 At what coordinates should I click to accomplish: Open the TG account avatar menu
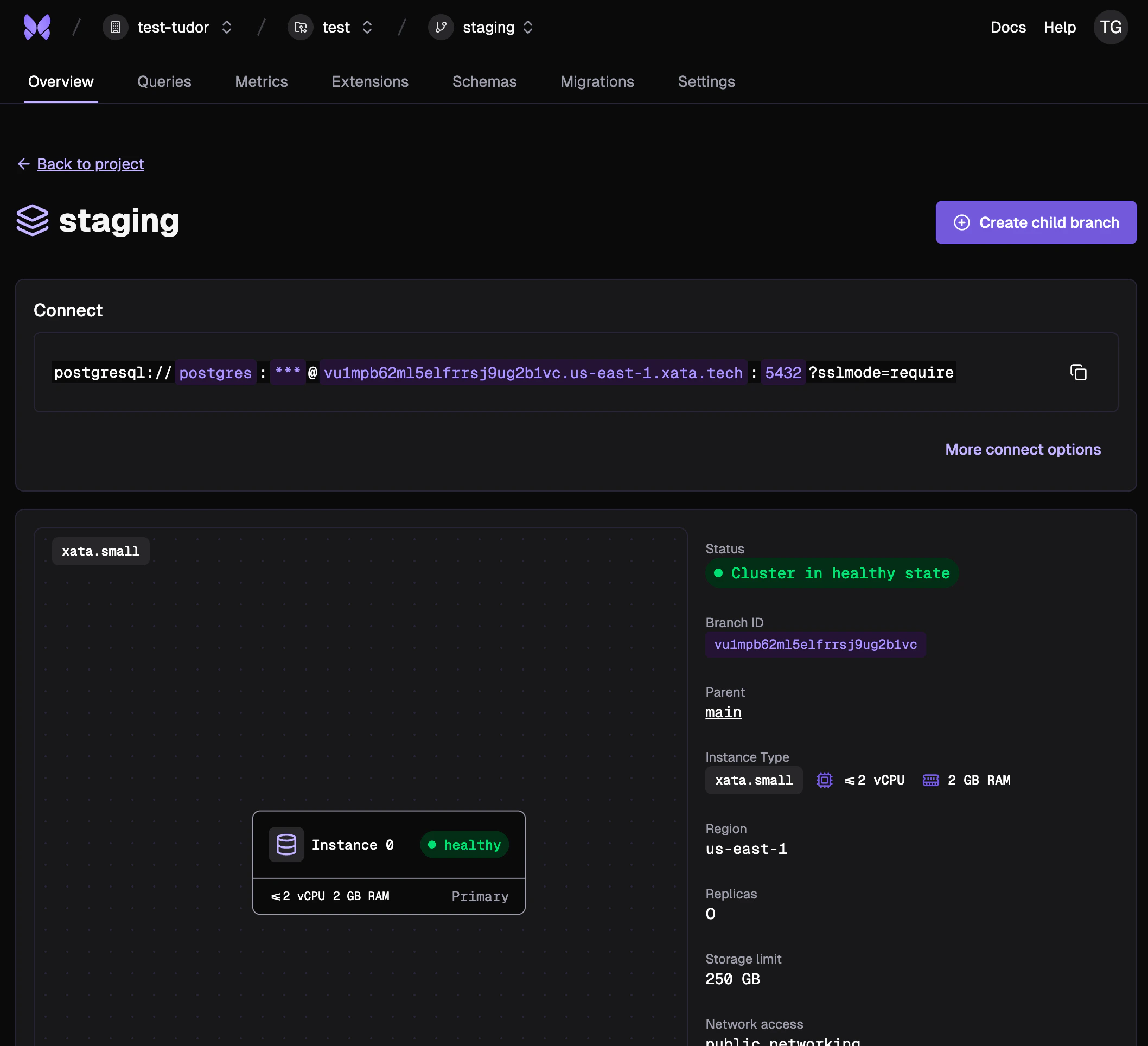click(1111, 27)
